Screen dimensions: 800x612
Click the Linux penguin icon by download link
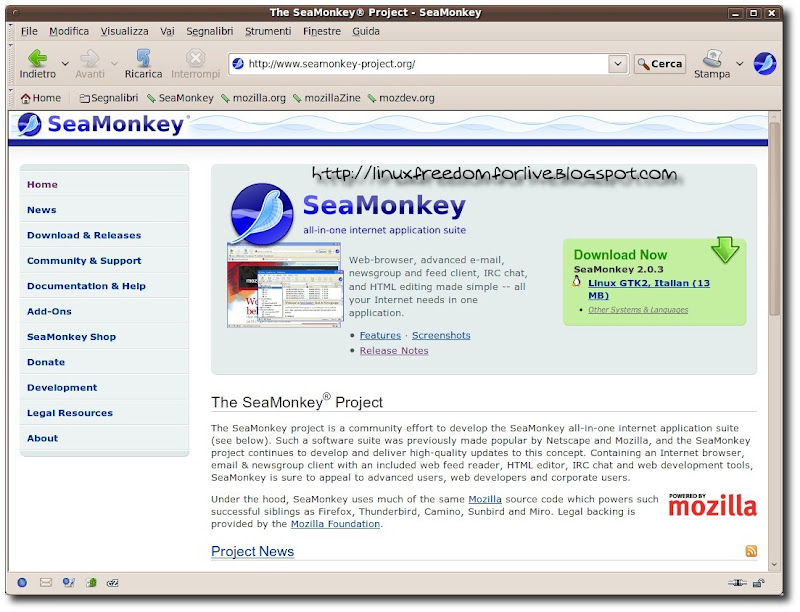tap(577, 282)
